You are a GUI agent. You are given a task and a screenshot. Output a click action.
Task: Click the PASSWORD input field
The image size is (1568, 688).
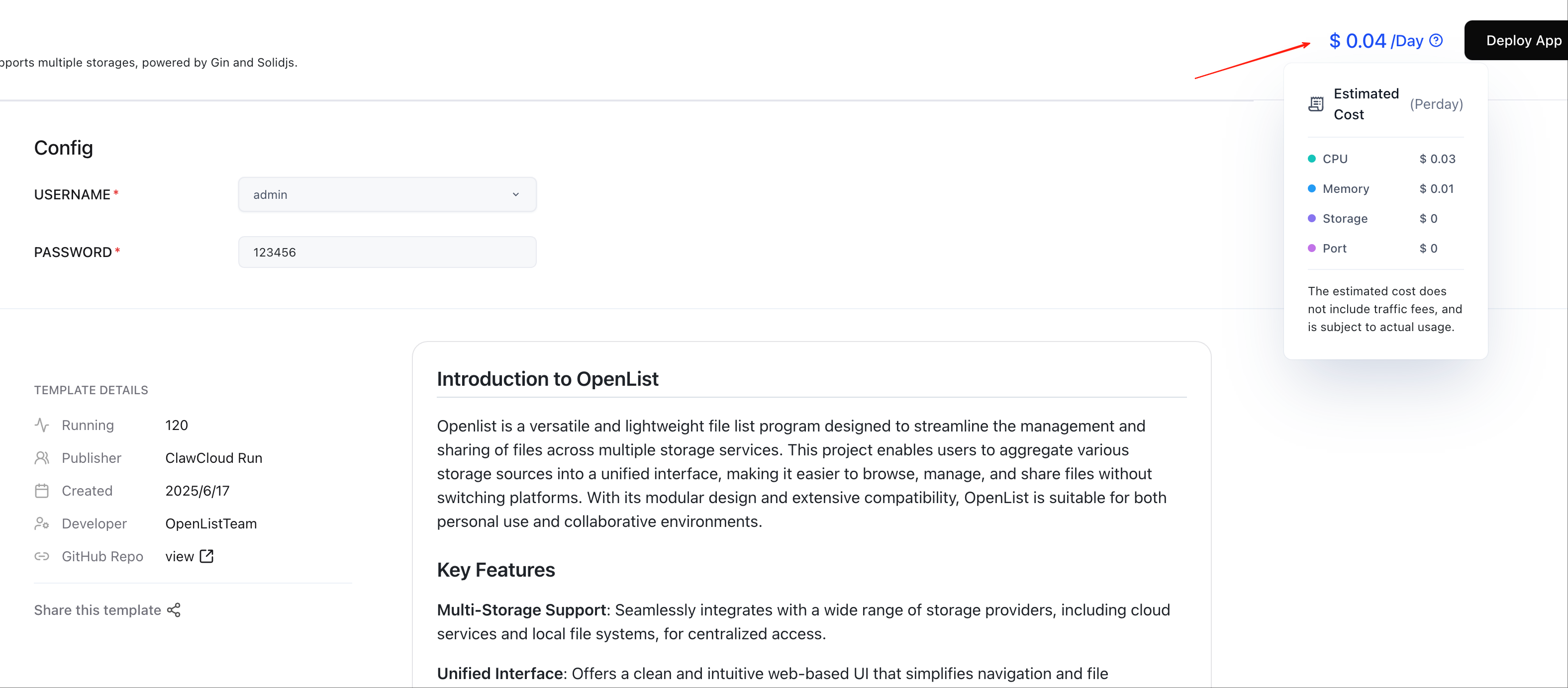click(x=387, y=253)
